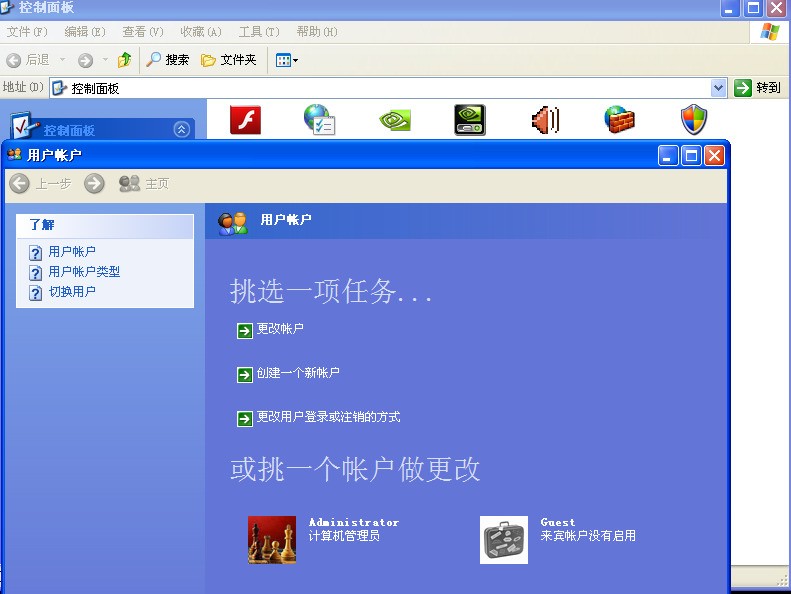Click 更改用户登录或注销的方式 link

click(327, 417)
